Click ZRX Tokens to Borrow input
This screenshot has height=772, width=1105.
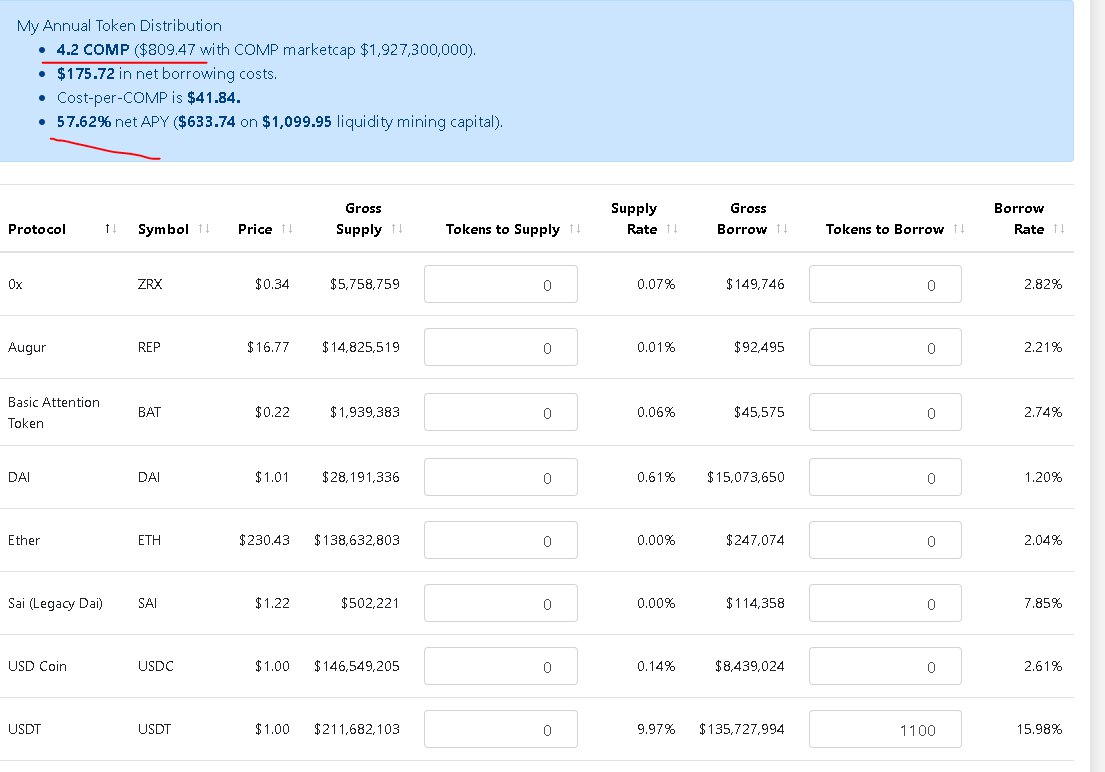[885, 284]
